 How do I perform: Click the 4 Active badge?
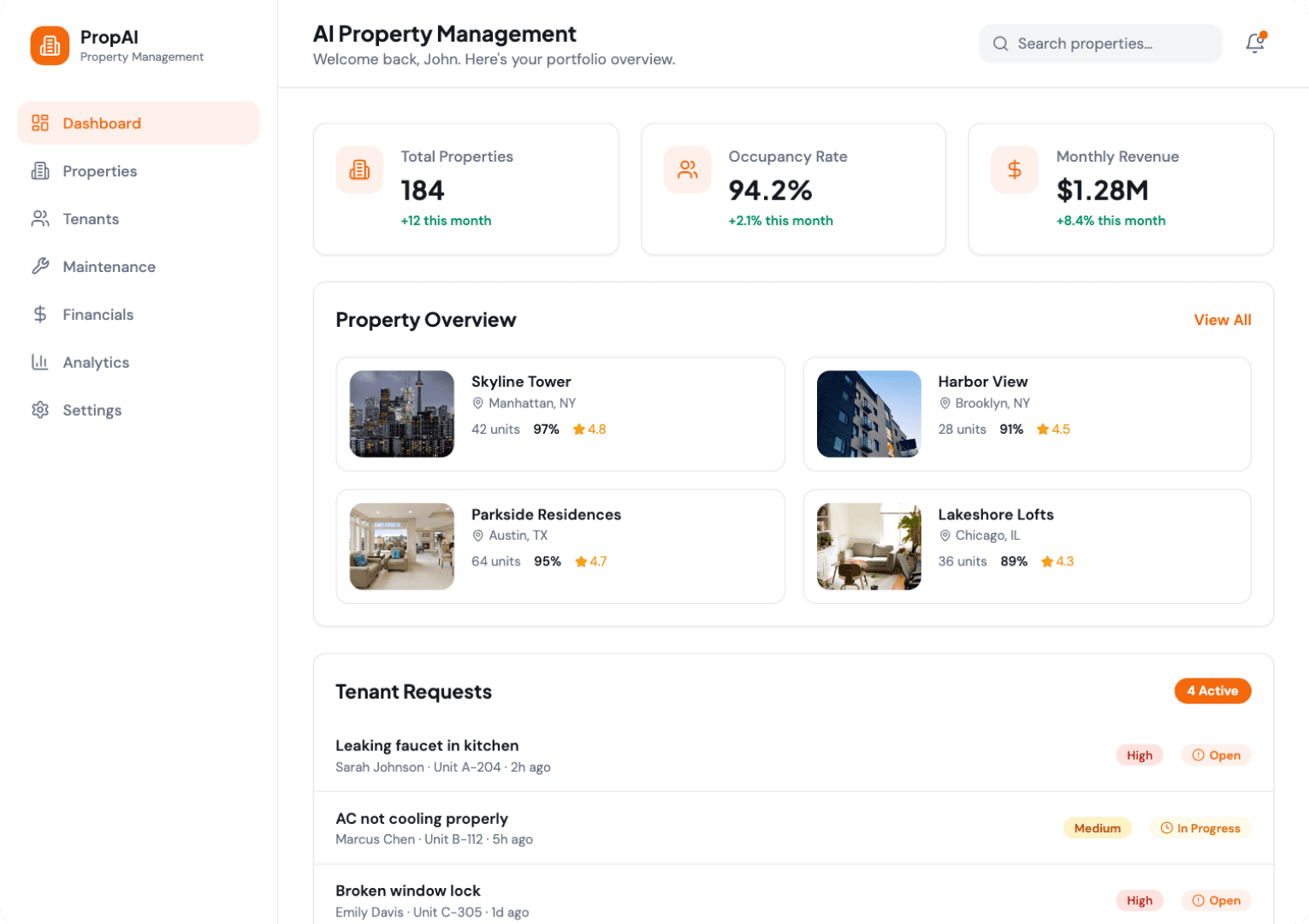(1212, 690)
